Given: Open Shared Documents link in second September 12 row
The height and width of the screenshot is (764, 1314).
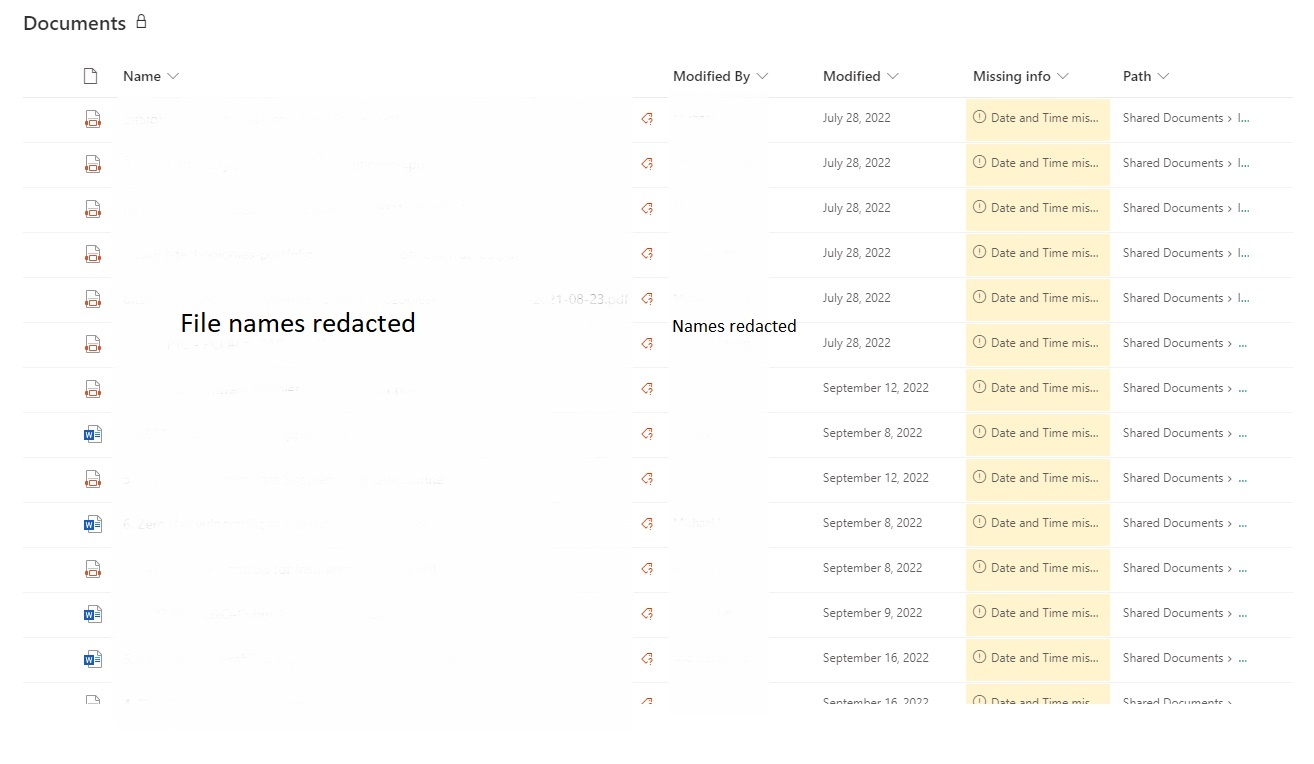Looking at the screenshot, I should tap(1172, 478).
